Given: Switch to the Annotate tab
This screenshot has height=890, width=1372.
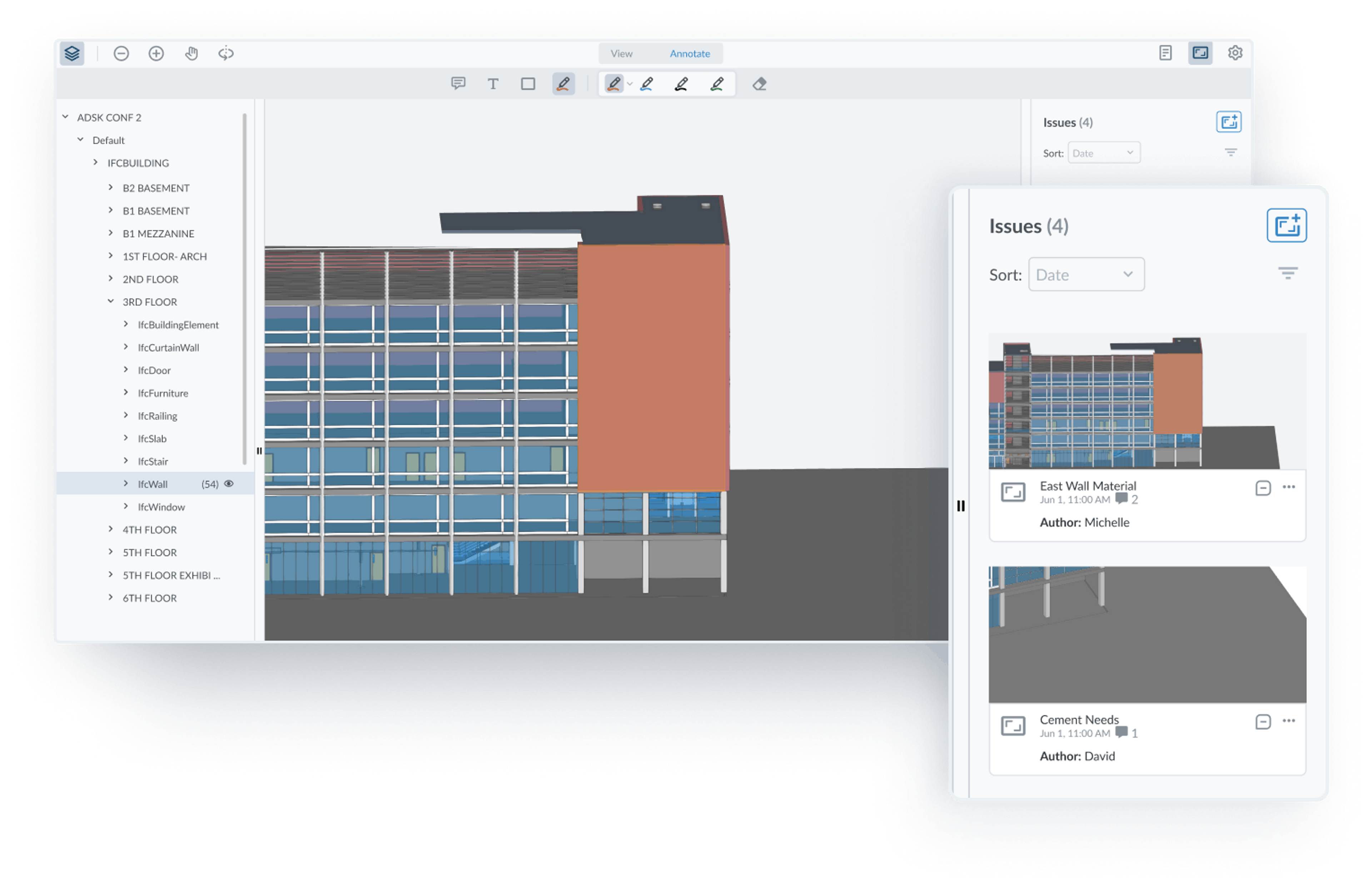Looking at the screenshot, I should click(x=690, y=54).
